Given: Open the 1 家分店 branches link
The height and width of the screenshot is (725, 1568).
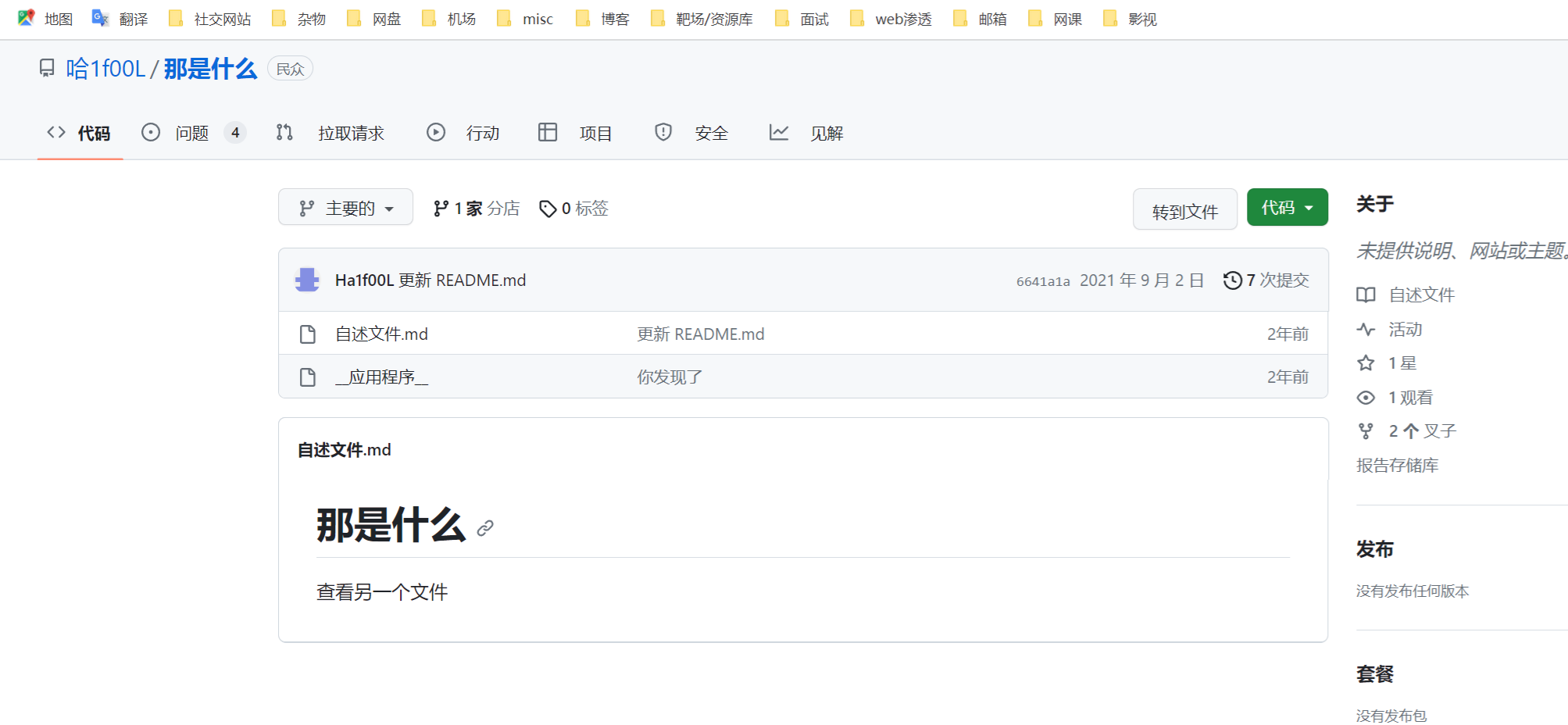Looking at the screenshot, I should coord(477,209).
